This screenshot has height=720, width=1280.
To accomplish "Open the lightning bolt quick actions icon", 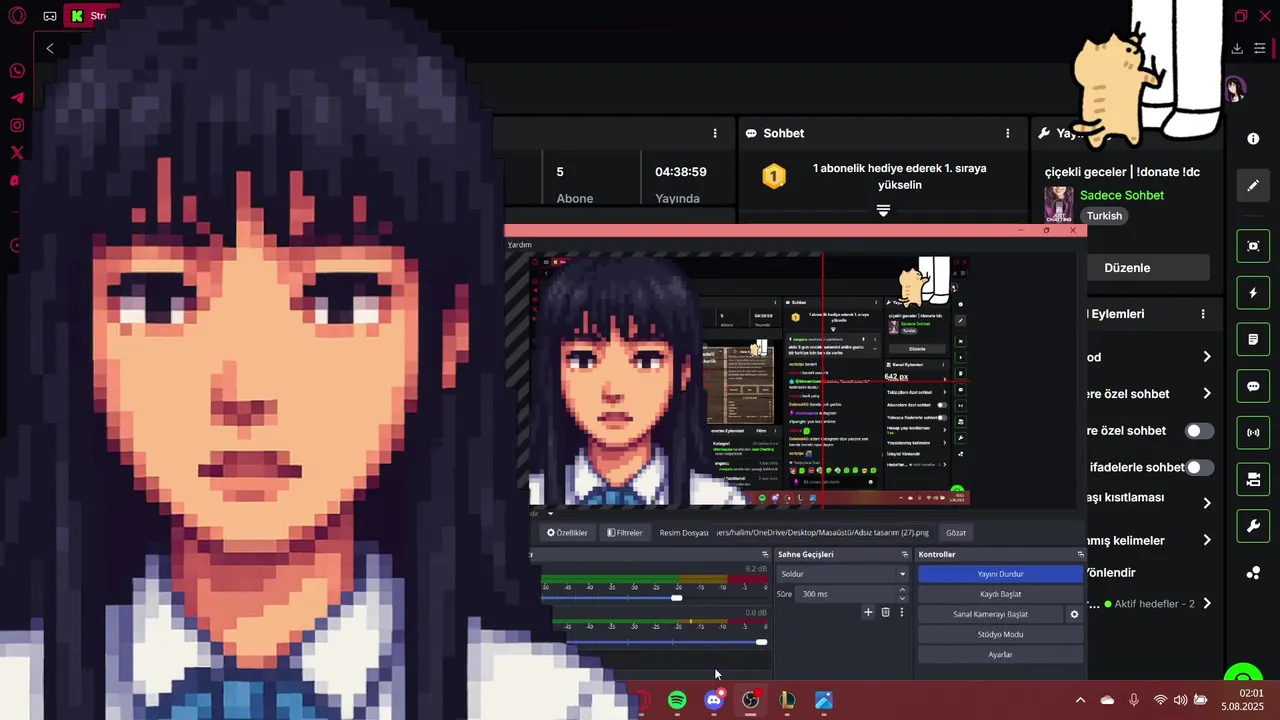I will click(x=1253, y=293).
